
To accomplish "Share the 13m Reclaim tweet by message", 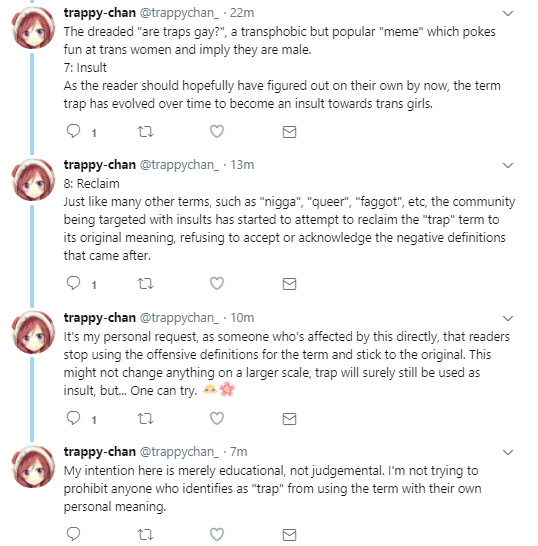I will pos(289,284).
